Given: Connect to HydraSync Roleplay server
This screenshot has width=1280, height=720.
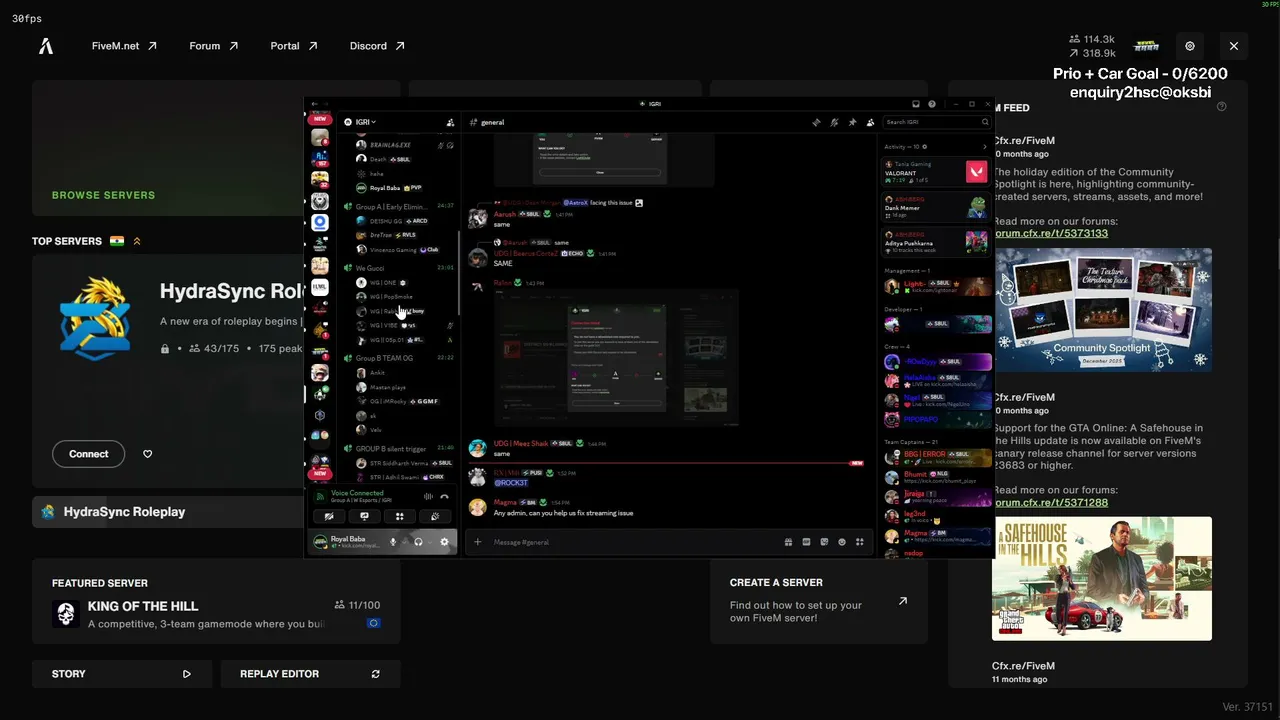Looking at the screenshot, I should tap(89, 454).
